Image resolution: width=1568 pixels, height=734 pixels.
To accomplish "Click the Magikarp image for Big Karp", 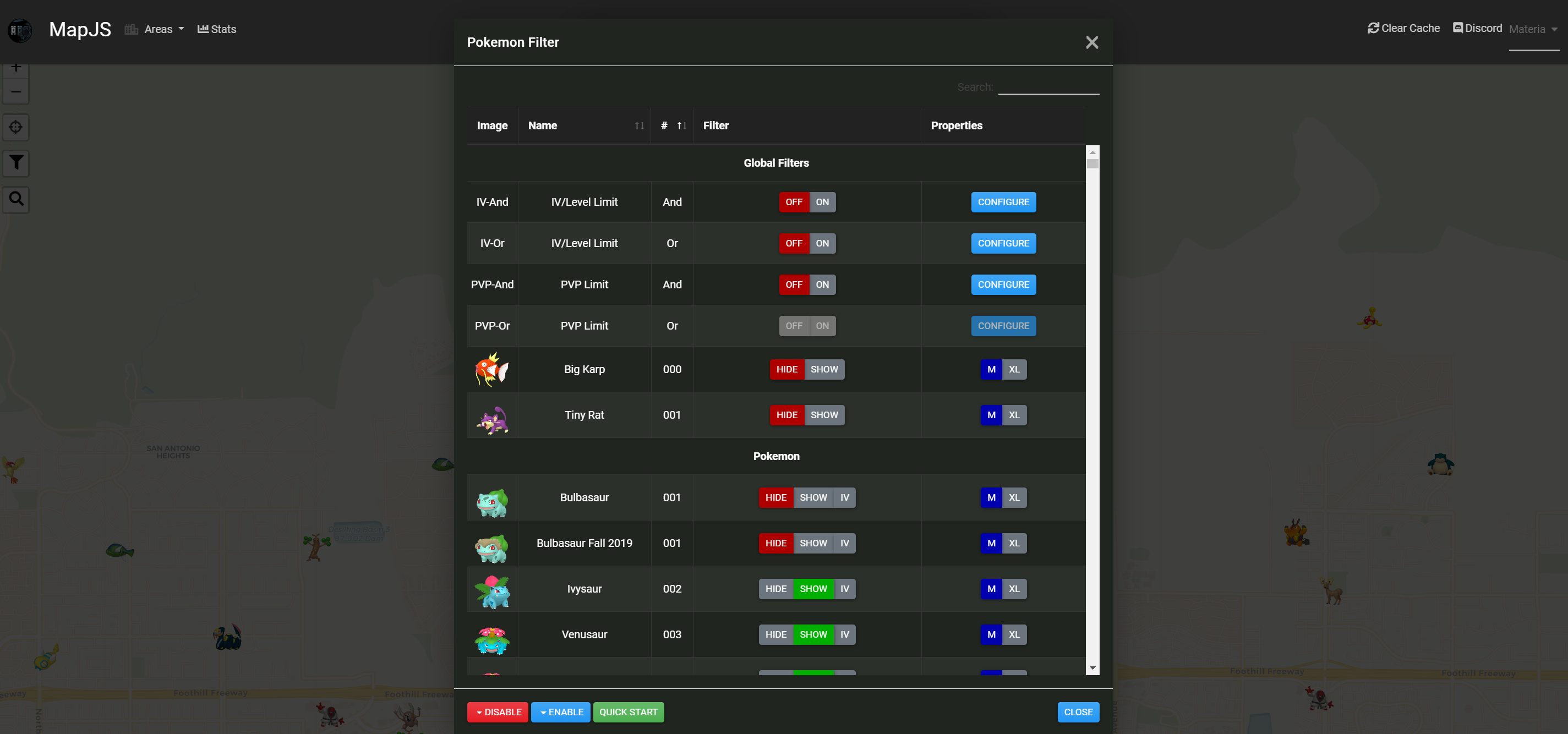I will [492, 369].
